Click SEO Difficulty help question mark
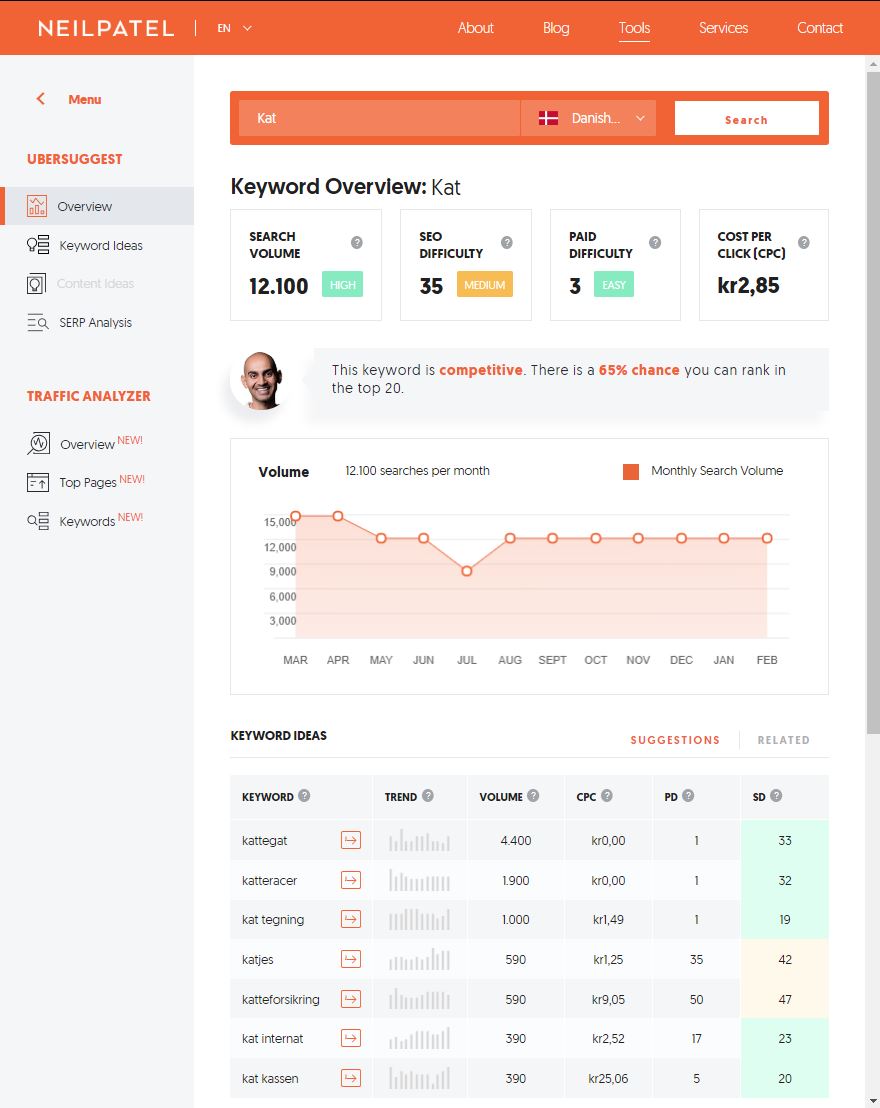The image size is (880, 1108). 507,242
